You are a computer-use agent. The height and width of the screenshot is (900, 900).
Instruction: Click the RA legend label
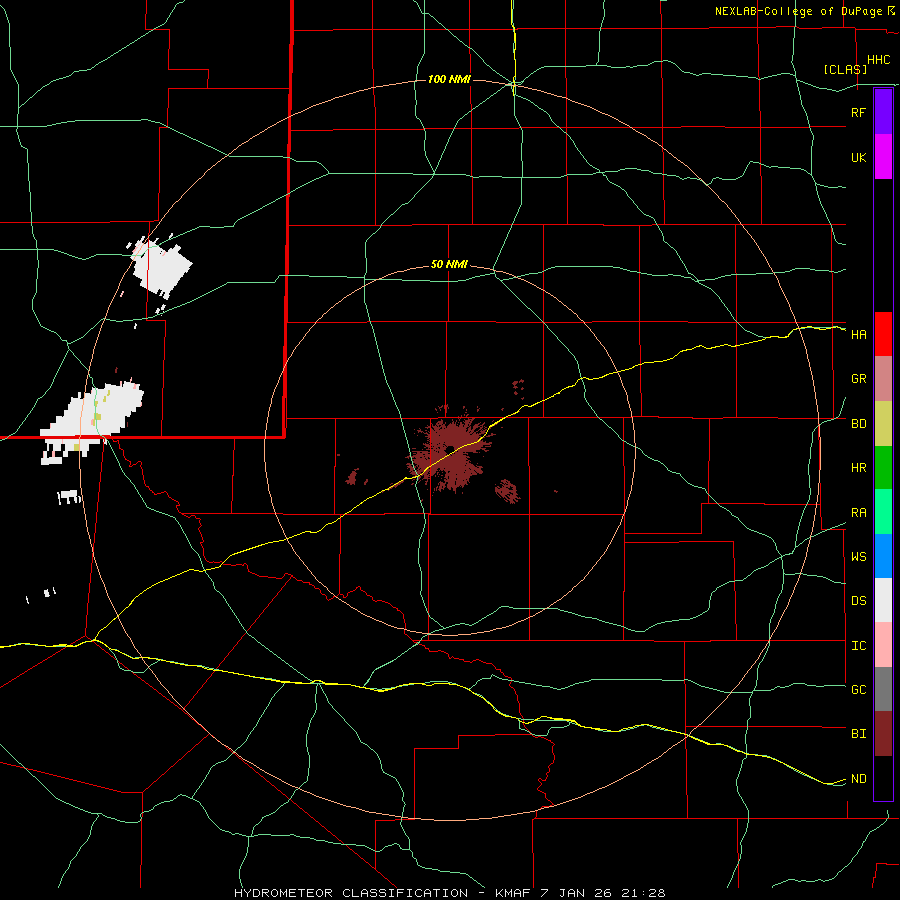(x=858, y=512)
